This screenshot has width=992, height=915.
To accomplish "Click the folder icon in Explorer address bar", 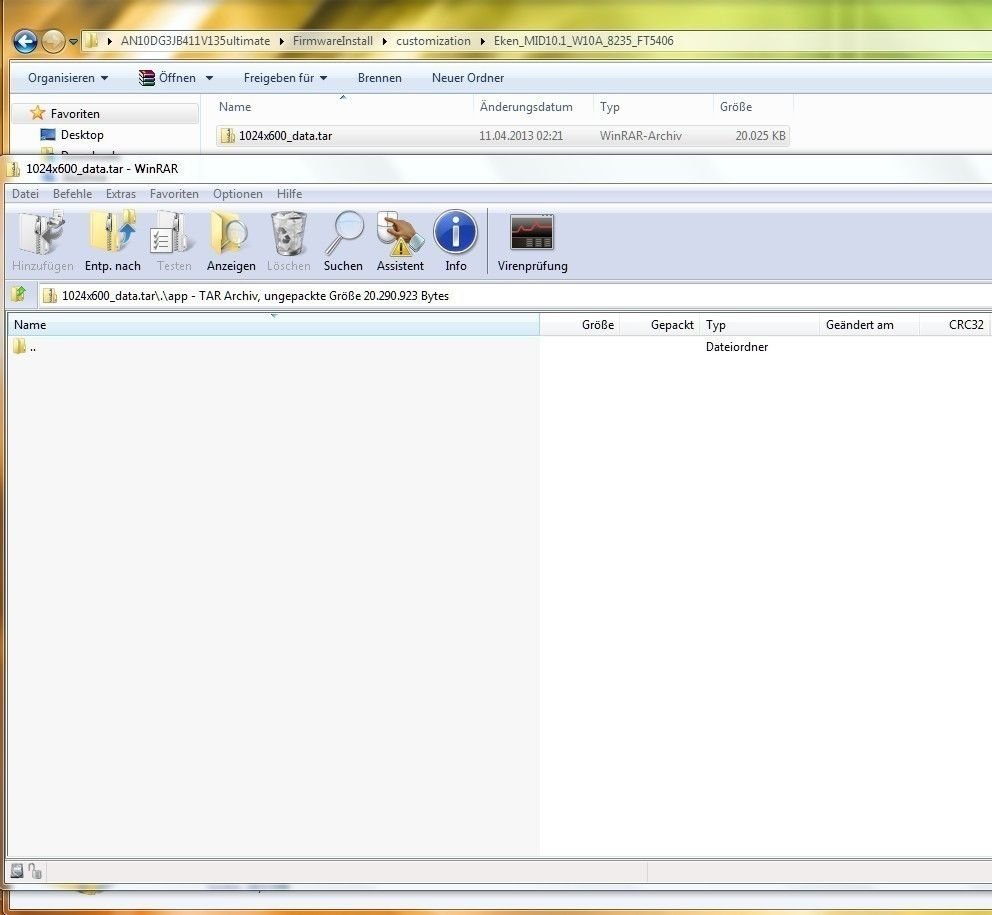I will [x=92, y=41].
